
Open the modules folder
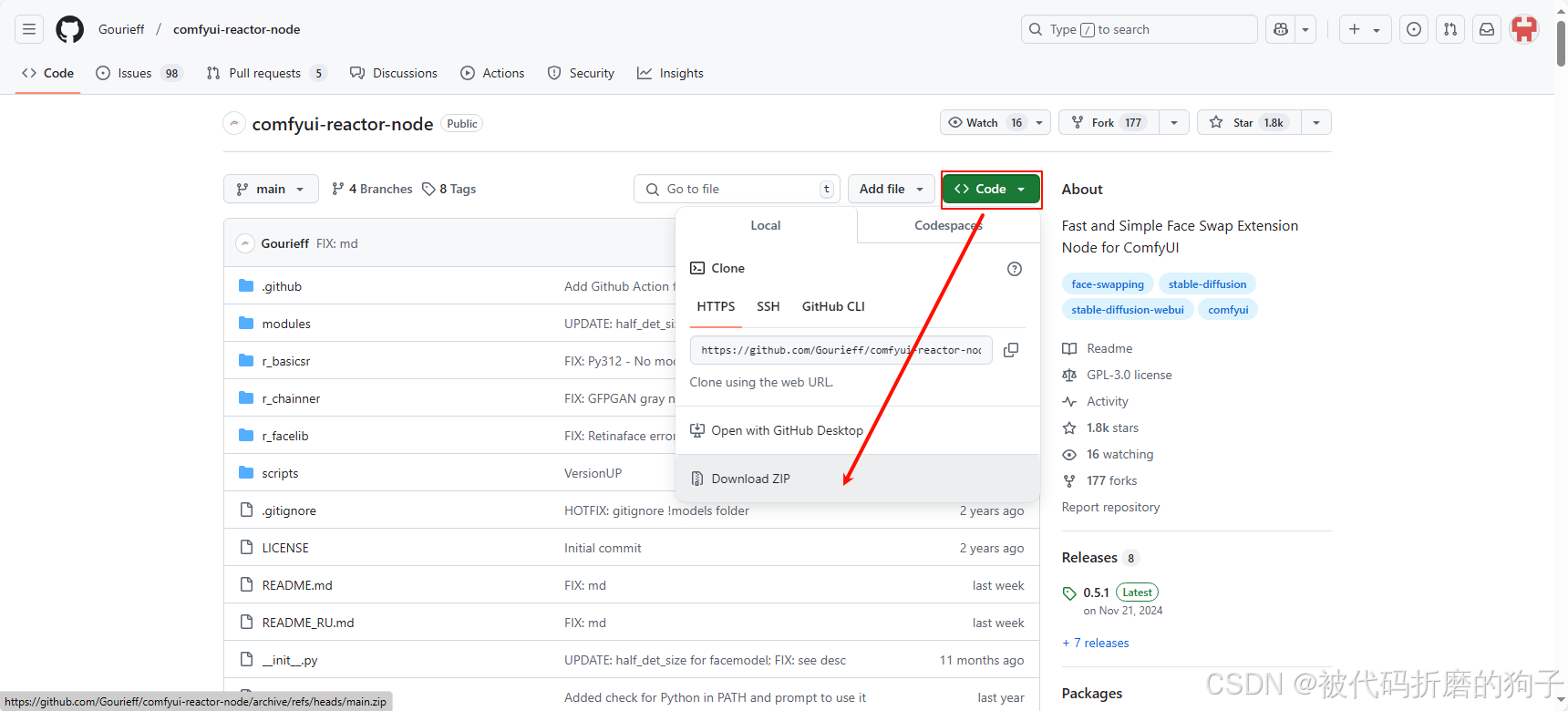(286, 324)
